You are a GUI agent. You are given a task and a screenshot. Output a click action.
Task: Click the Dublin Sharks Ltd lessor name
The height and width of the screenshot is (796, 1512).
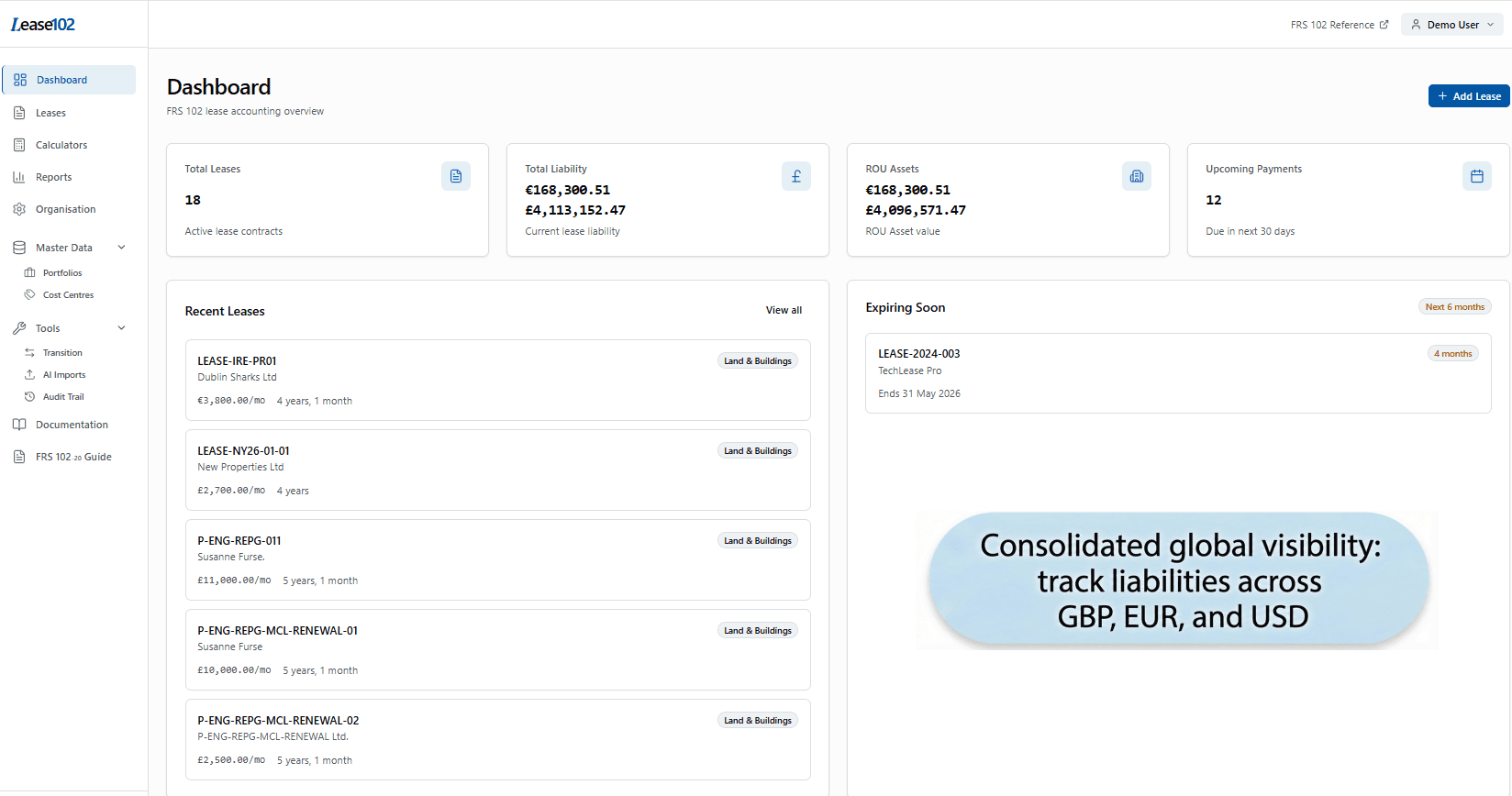click(x=237, y=377)
